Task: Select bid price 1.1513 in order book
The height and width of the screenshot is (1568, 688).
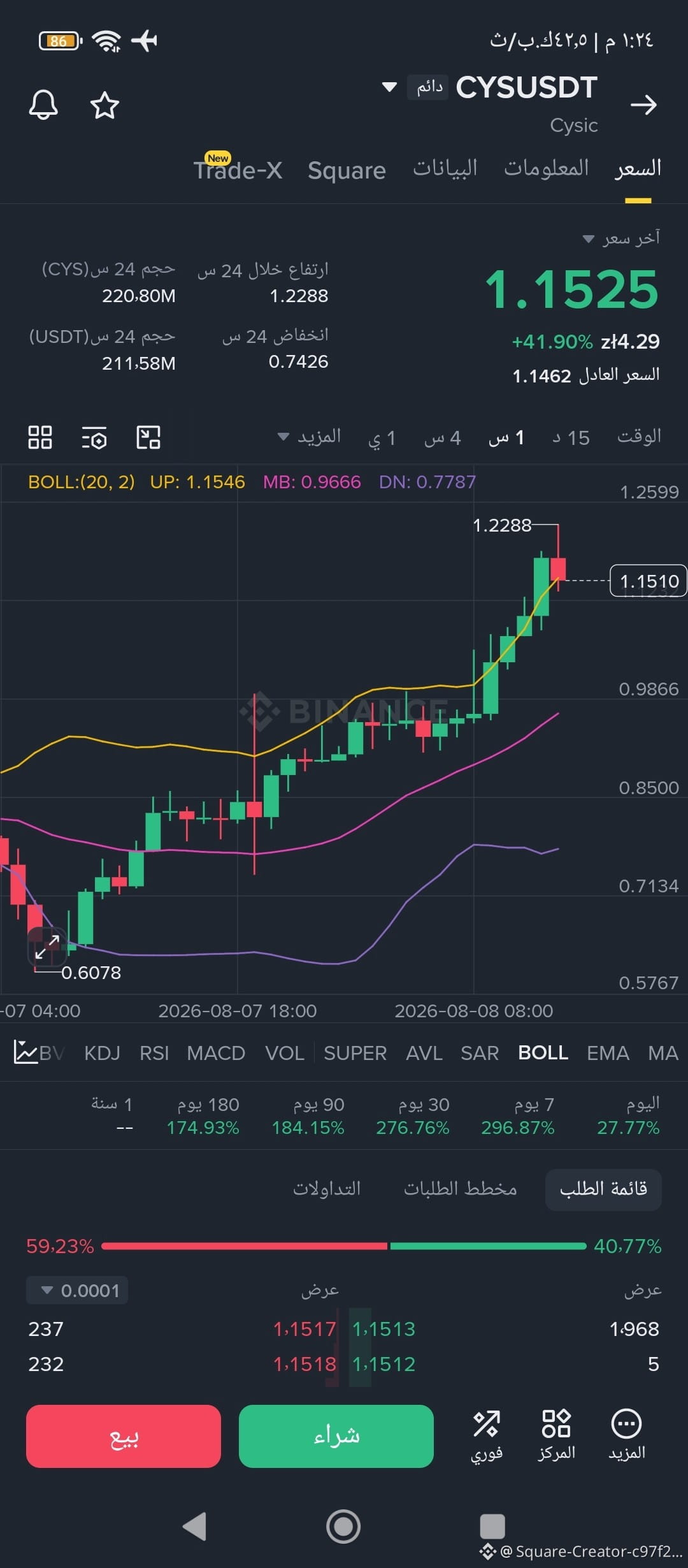Action: [383, 1329]
